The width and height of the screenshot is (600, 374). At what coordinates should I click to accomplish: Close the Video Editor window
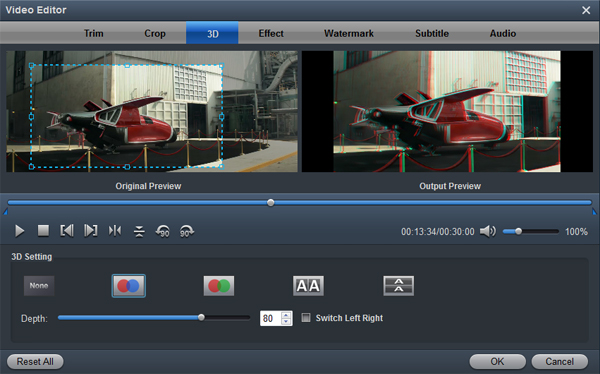click(586, 10)
